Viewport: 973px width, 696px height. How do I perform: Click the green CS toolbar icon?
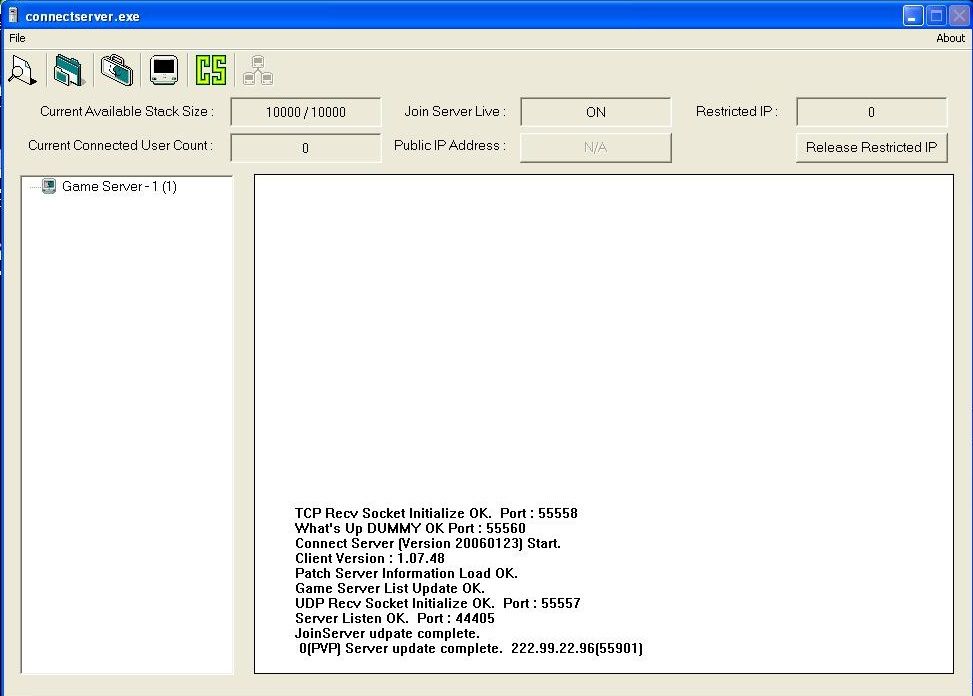click(x=211, y=70)
